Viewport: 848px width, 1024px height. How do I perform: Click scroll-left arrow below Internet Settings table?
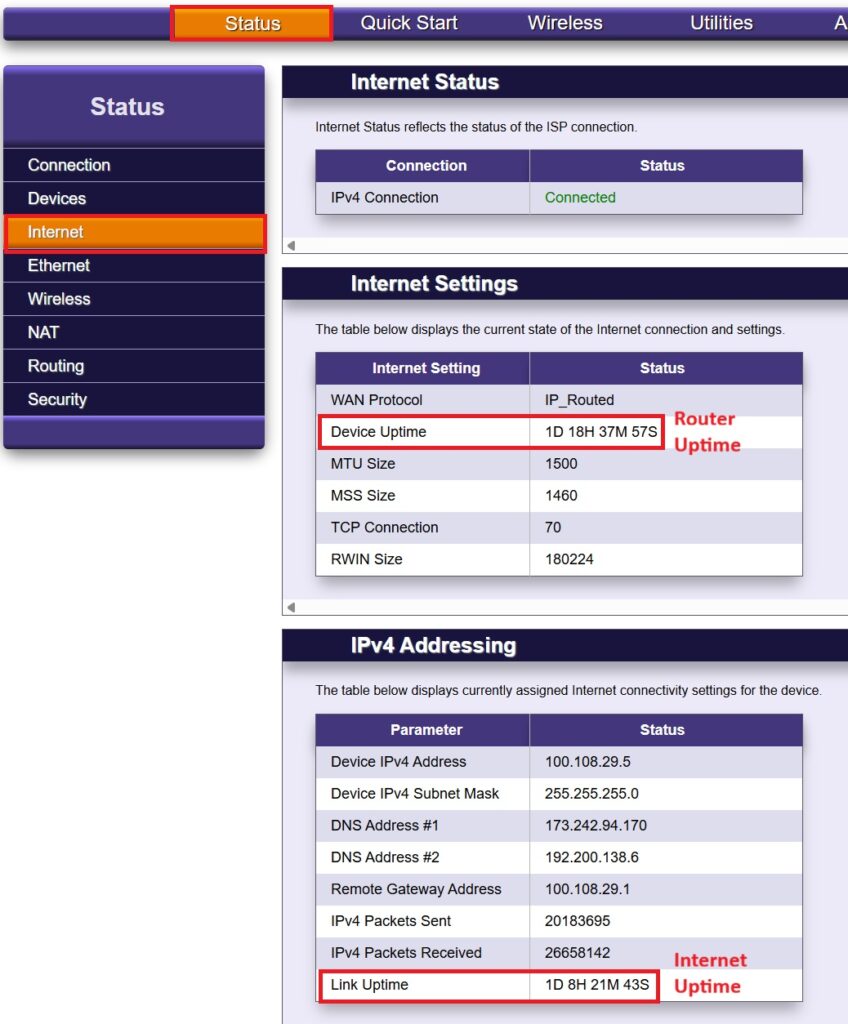[291, 607]
